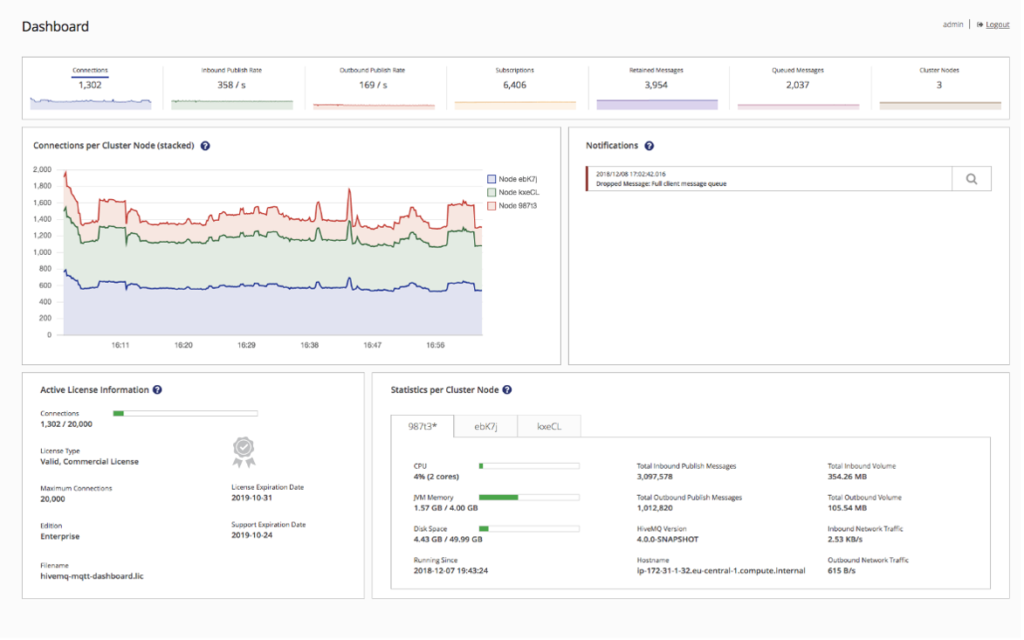
Task: Click the '3,097,578' inbound messages value
Action: [655, 477]
